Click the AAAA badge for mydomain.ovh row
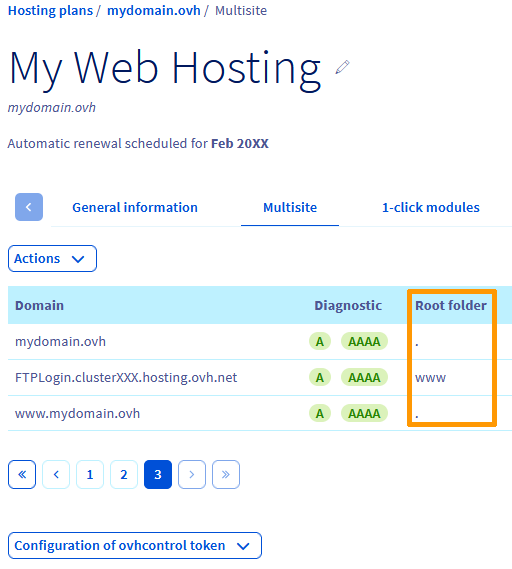Image resolution: width=512 pixels, height=569 pixels. 364,341
